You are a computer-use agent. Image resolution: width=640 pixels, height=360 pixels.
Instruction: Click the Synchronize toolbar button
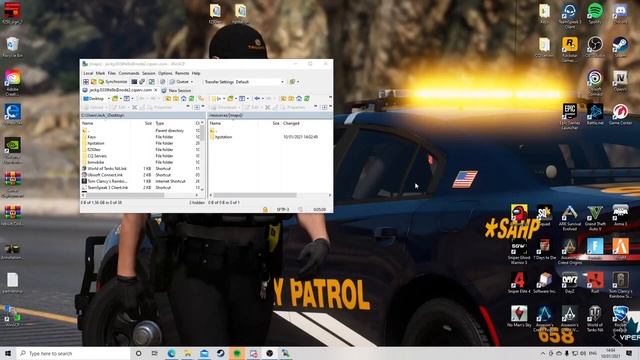[x=113, y=82]
